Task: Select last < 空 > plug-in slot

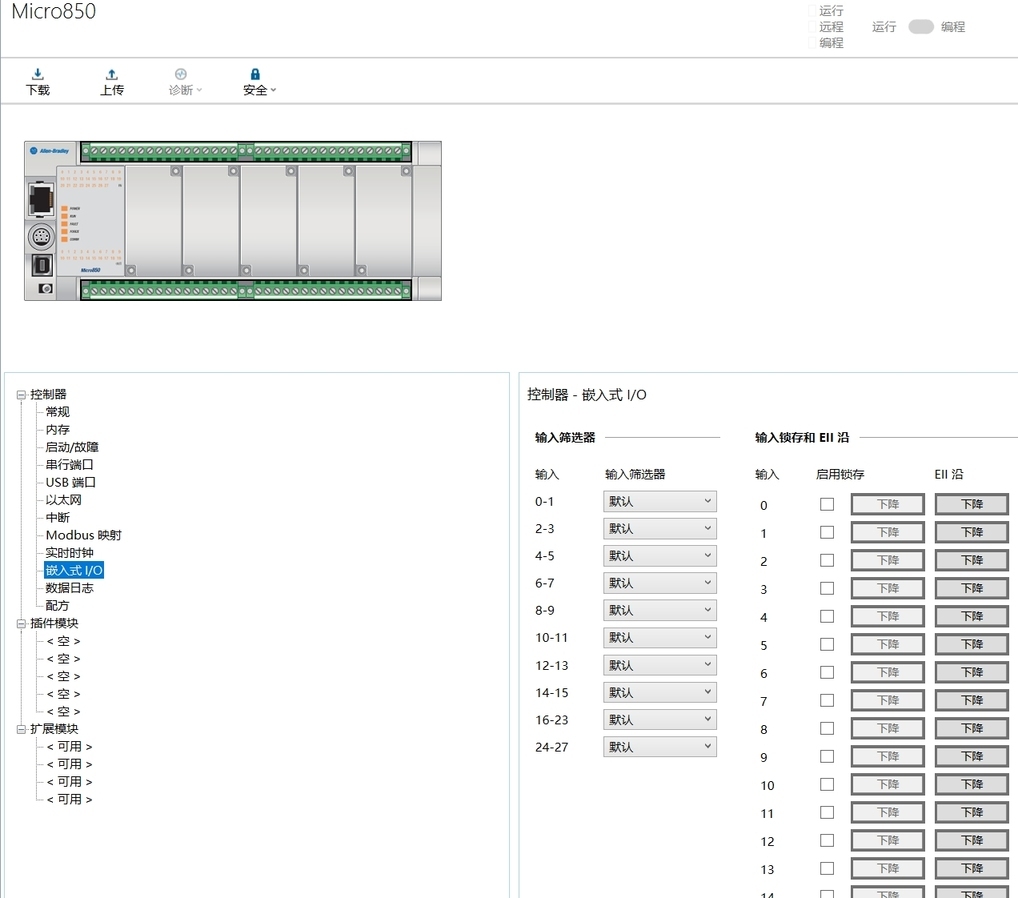Action: [64, 712]
